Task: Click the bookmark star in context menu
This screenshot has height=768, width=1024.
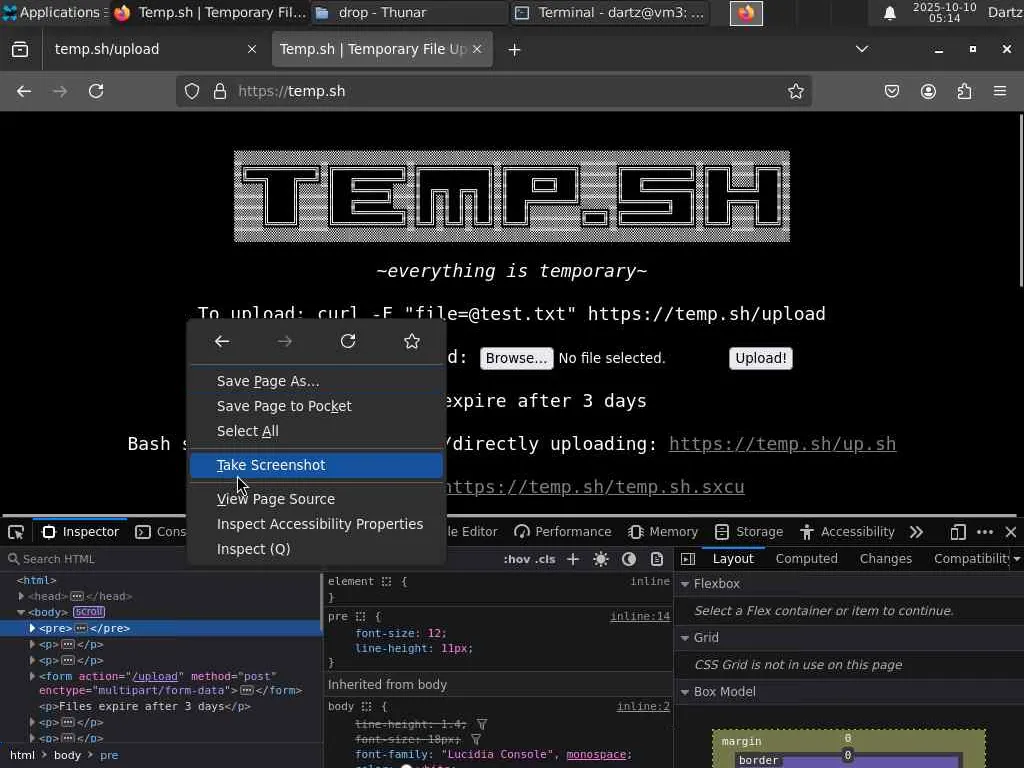Action: click(411, 342)
